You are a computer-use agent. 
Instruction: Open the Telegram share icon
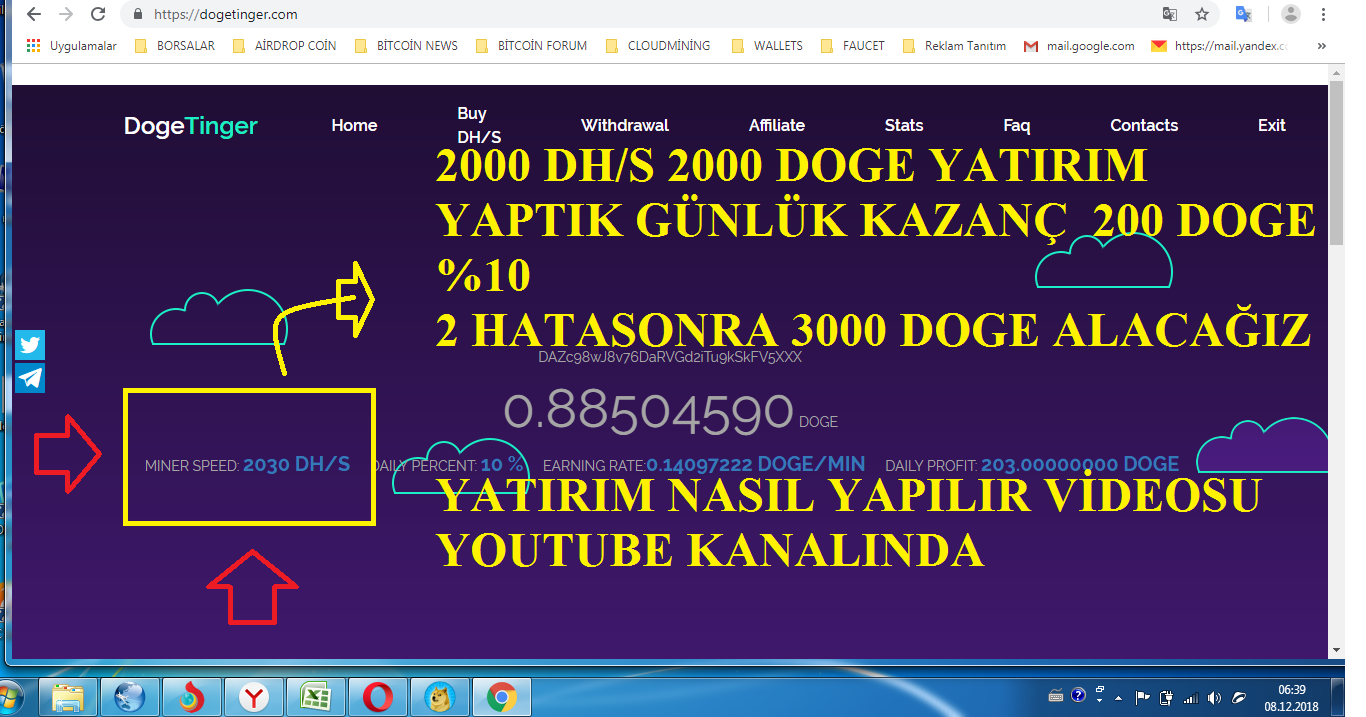click(x=30, y=377)
